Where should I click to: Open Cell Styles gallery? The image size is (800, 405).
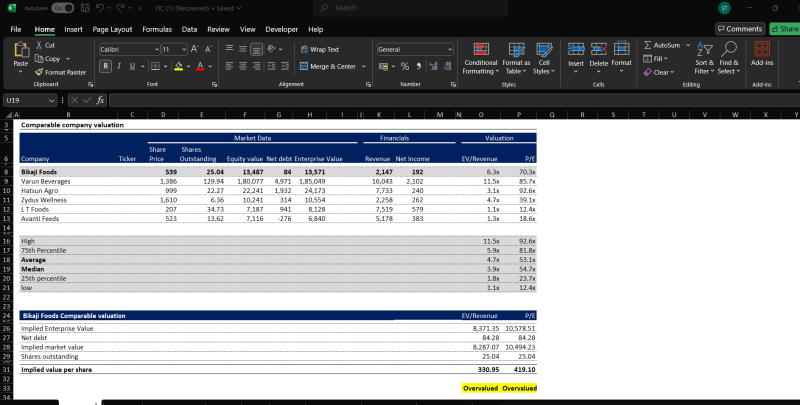pyautogui.click(x=544, y=59)
